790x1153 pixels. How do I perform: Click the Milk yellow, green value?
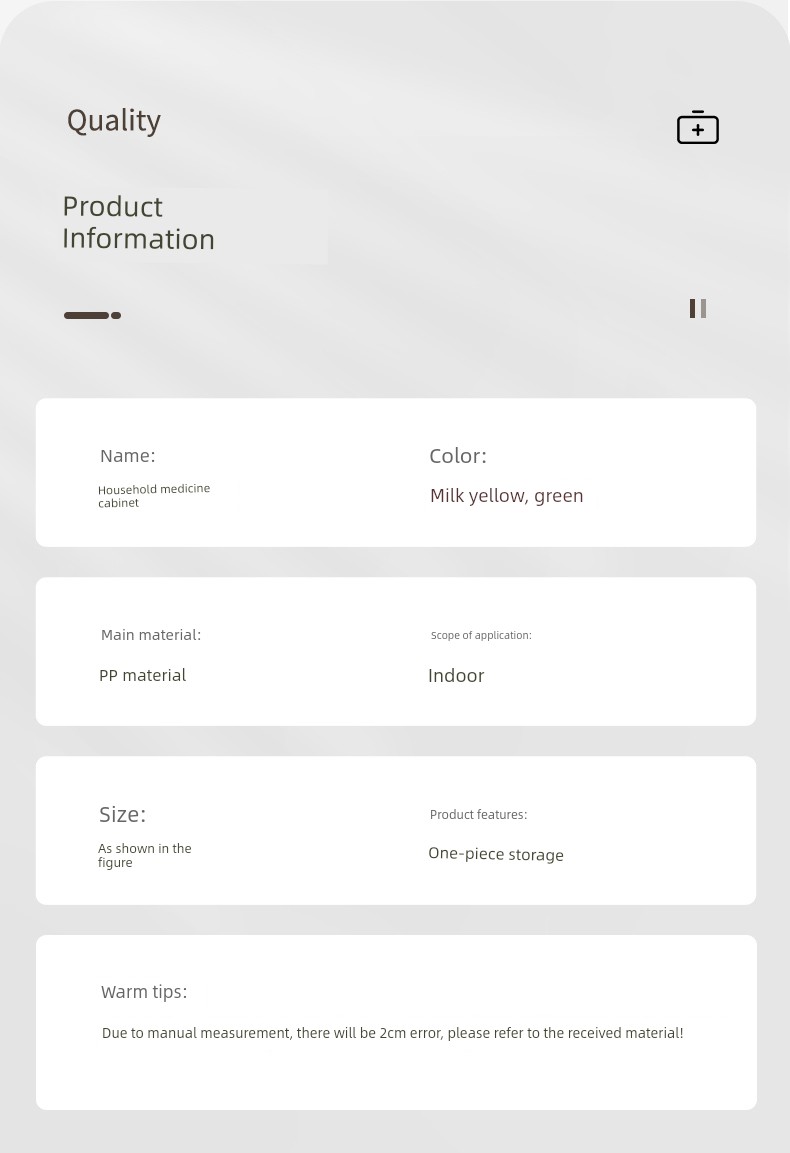pos(506,496)
